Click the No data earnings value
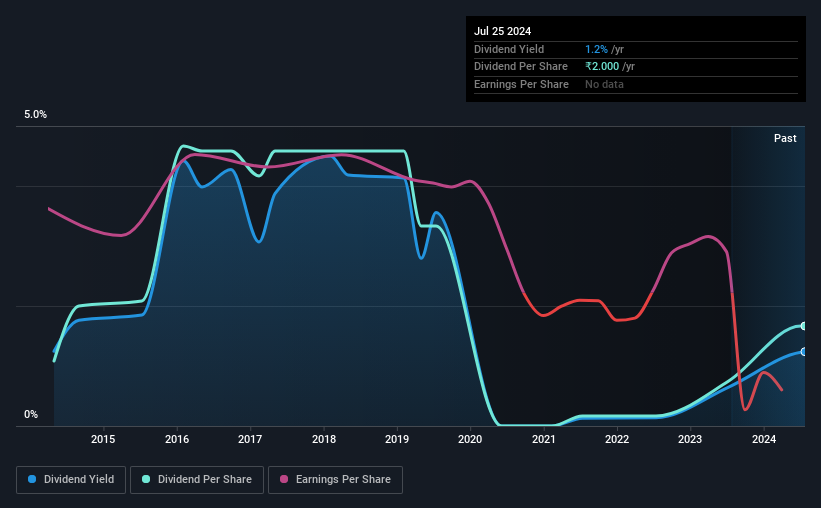Image resolution: width=821 pixels, height=508 pixels. 604,84
